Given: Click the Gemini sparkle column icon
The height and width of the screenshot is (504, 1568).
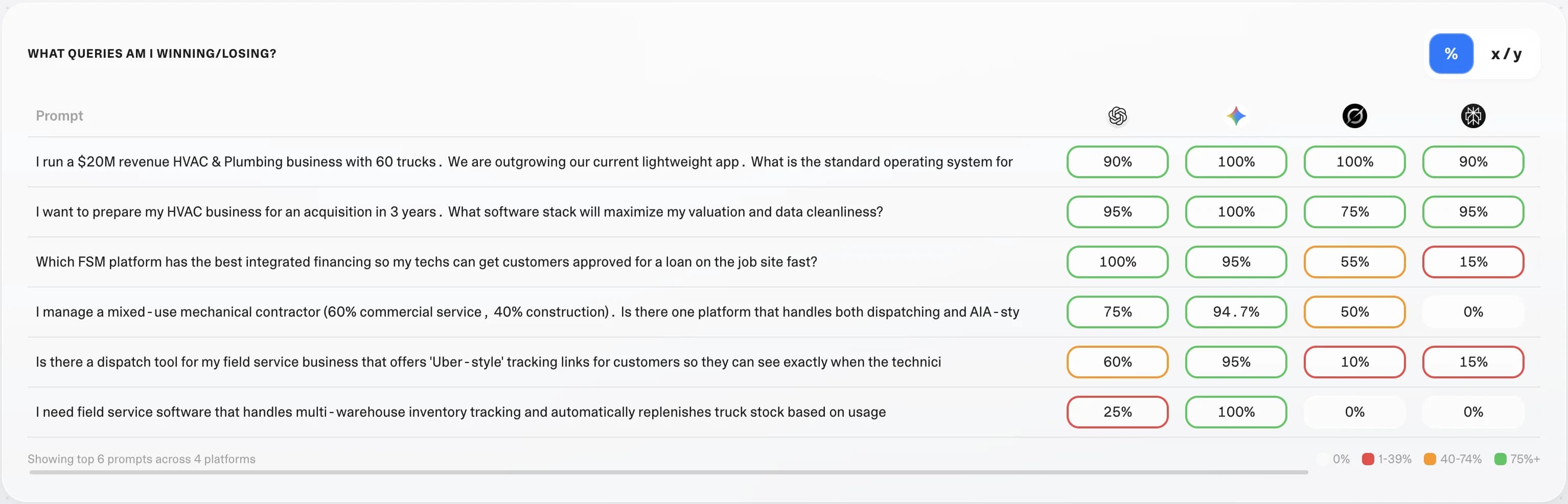Looking at the screenshot, I should [x=1236, y=115].
